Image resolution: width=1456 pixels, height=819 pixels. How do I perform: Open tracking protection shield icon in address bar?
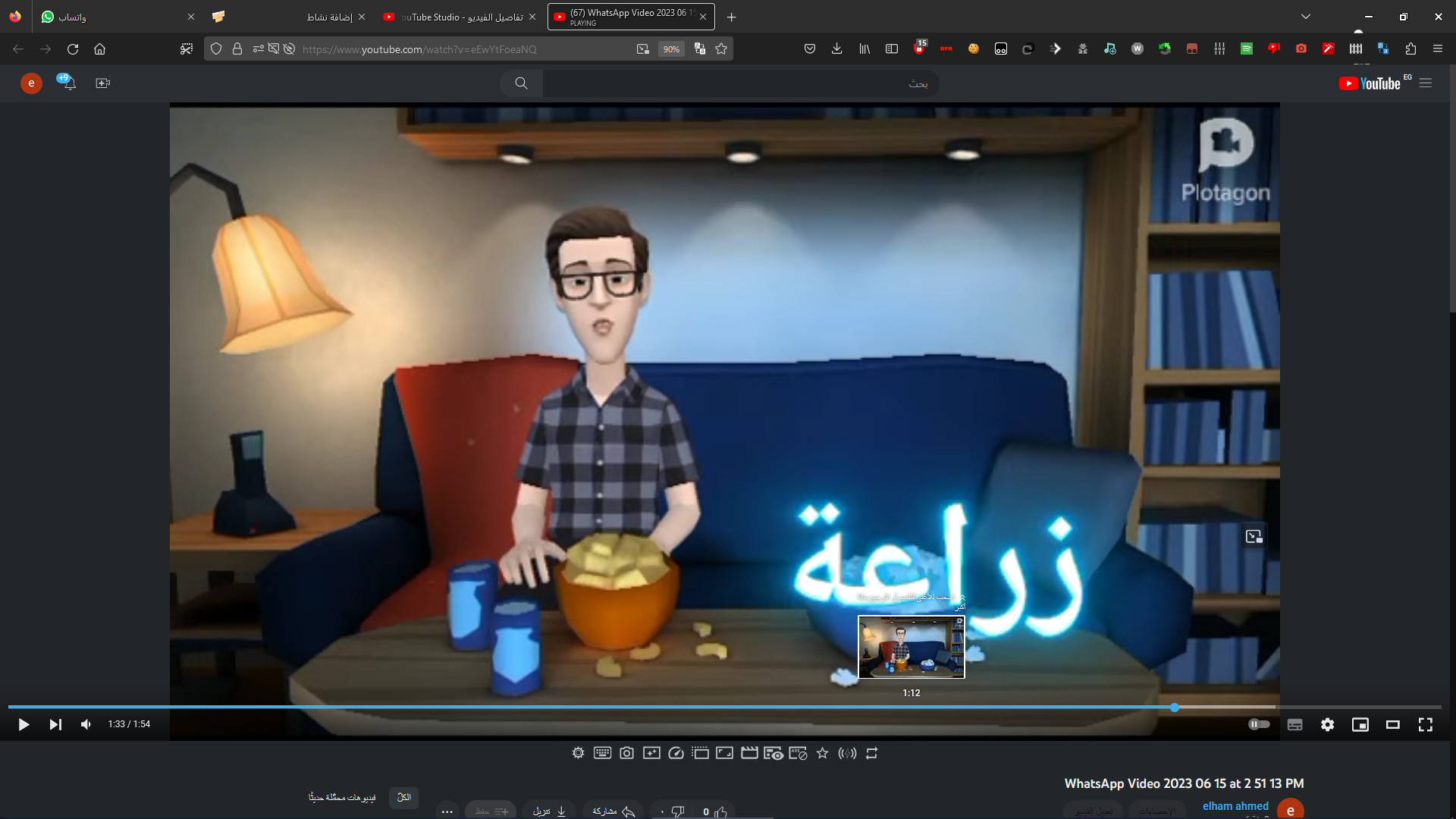click(x=216, y=49)
